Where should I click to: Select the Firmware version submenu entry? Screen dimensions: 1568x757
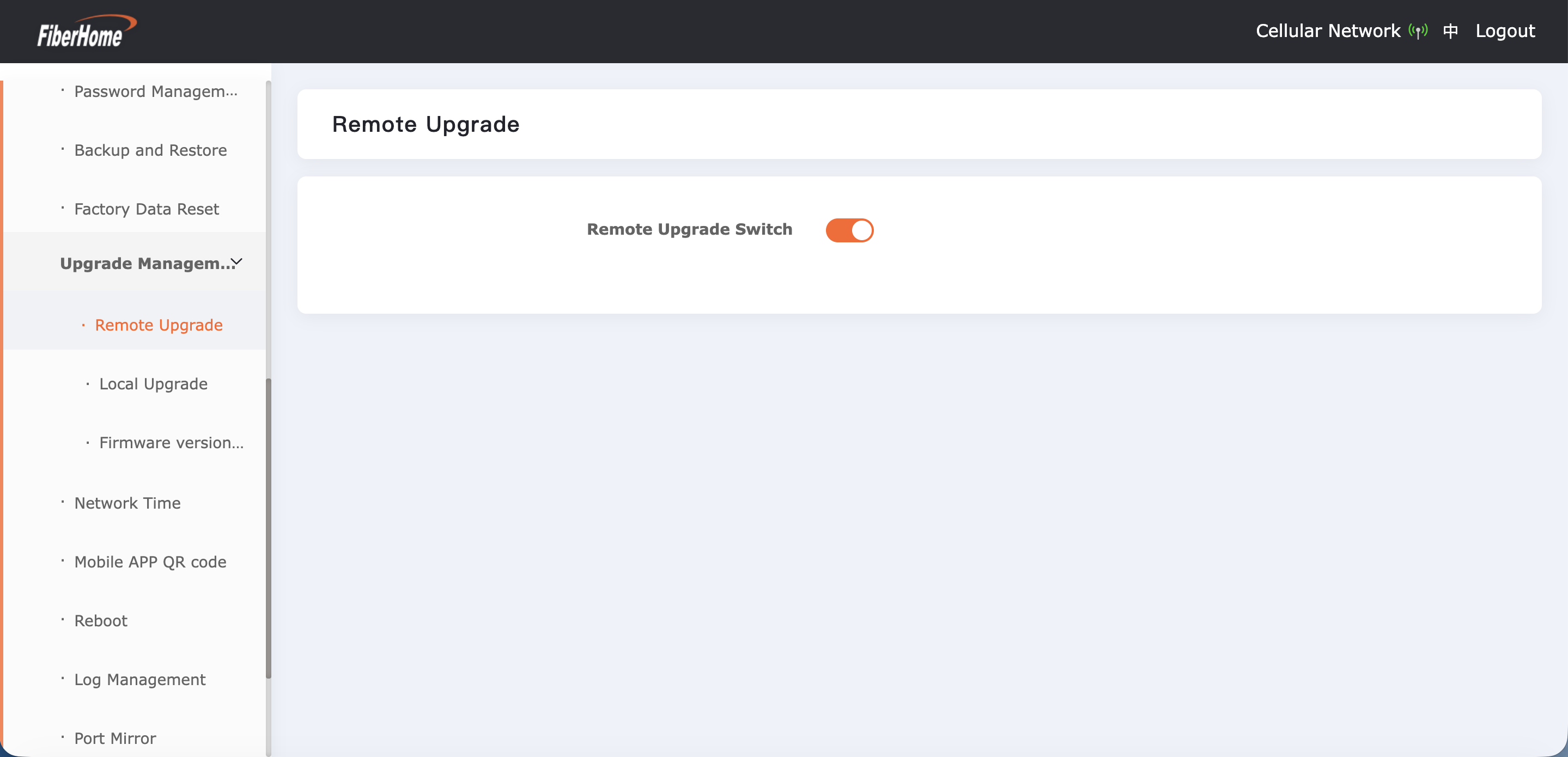click(171, 443)
